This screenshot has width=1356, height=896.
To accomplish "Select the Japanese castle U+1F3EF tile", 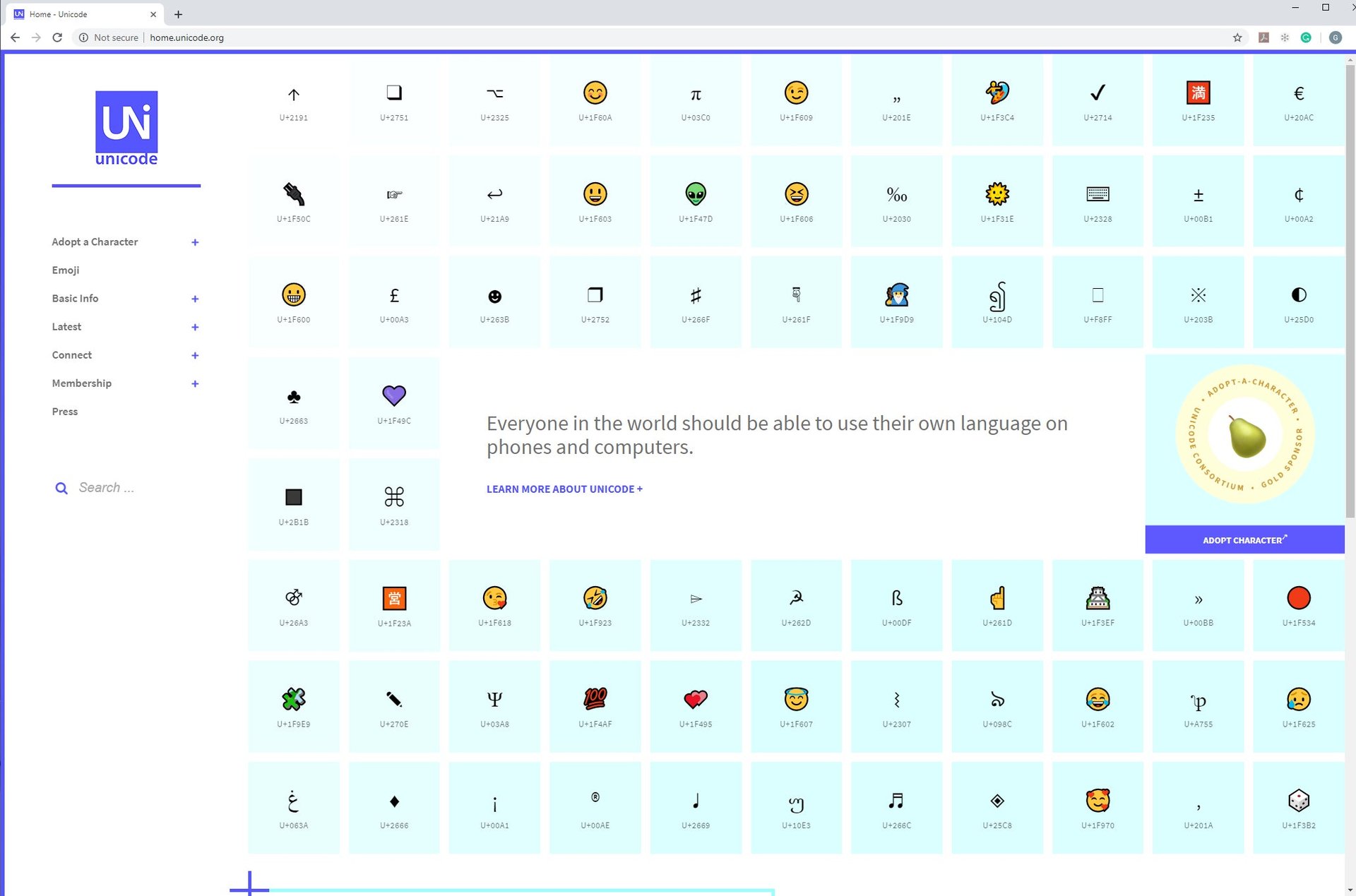I will coord(1098,606).
